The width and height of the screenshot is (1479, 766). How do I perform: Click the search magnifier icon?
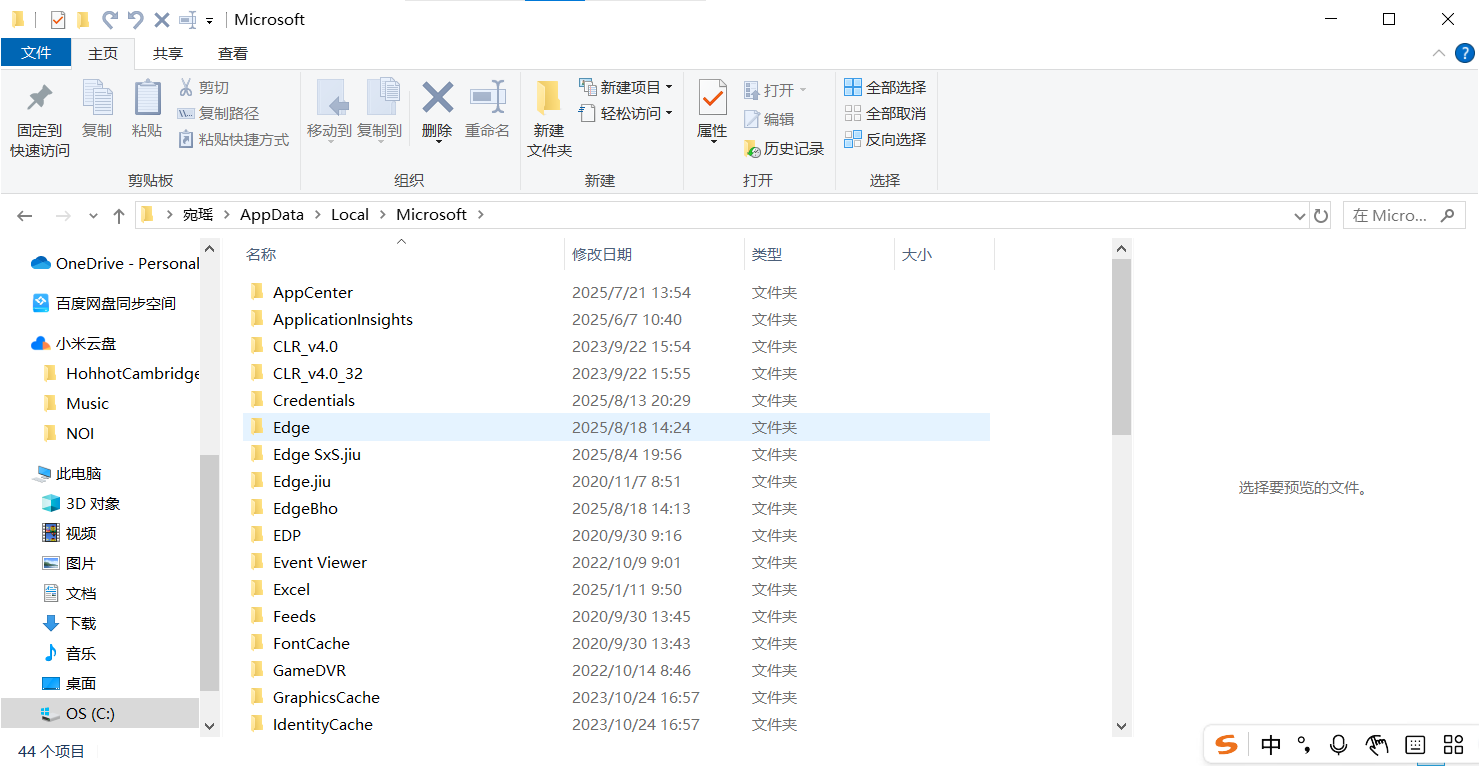(x=1446, y=215)
